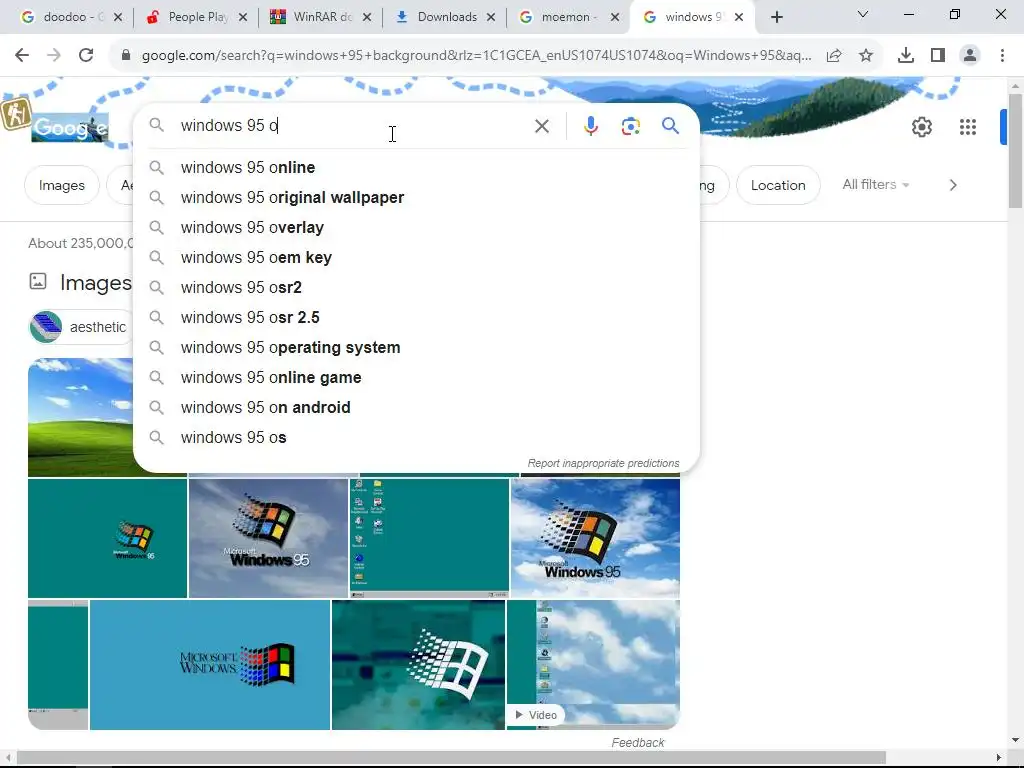Open the teal small Windows 95 logo thumbnail
Viewport: 1024px width, 768px height.
pos(107,538)
